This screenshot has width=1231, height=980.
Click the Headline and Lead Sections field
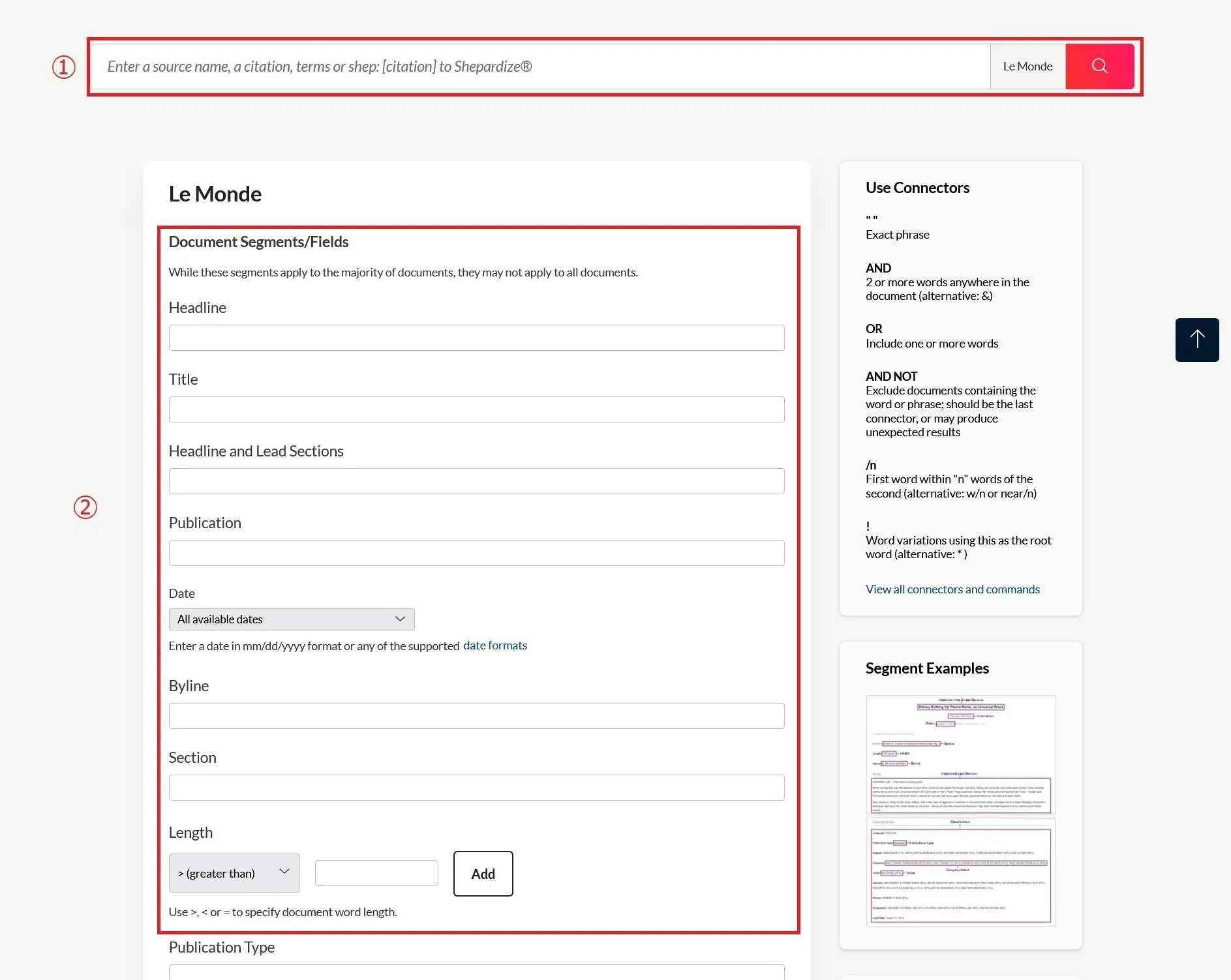point(476,481)
